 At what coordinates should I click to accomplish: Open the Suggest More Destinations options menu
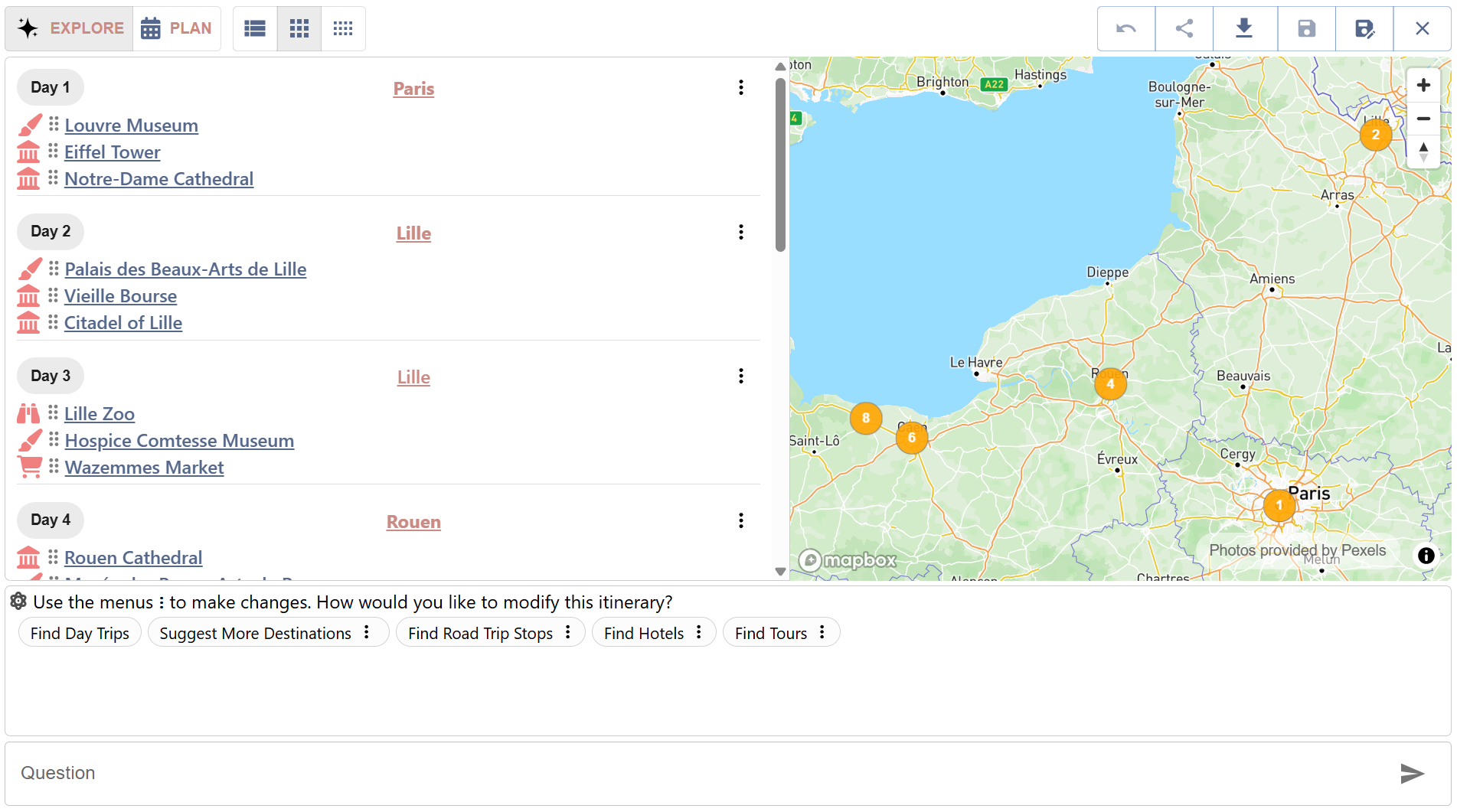click(x=368, y=632)
